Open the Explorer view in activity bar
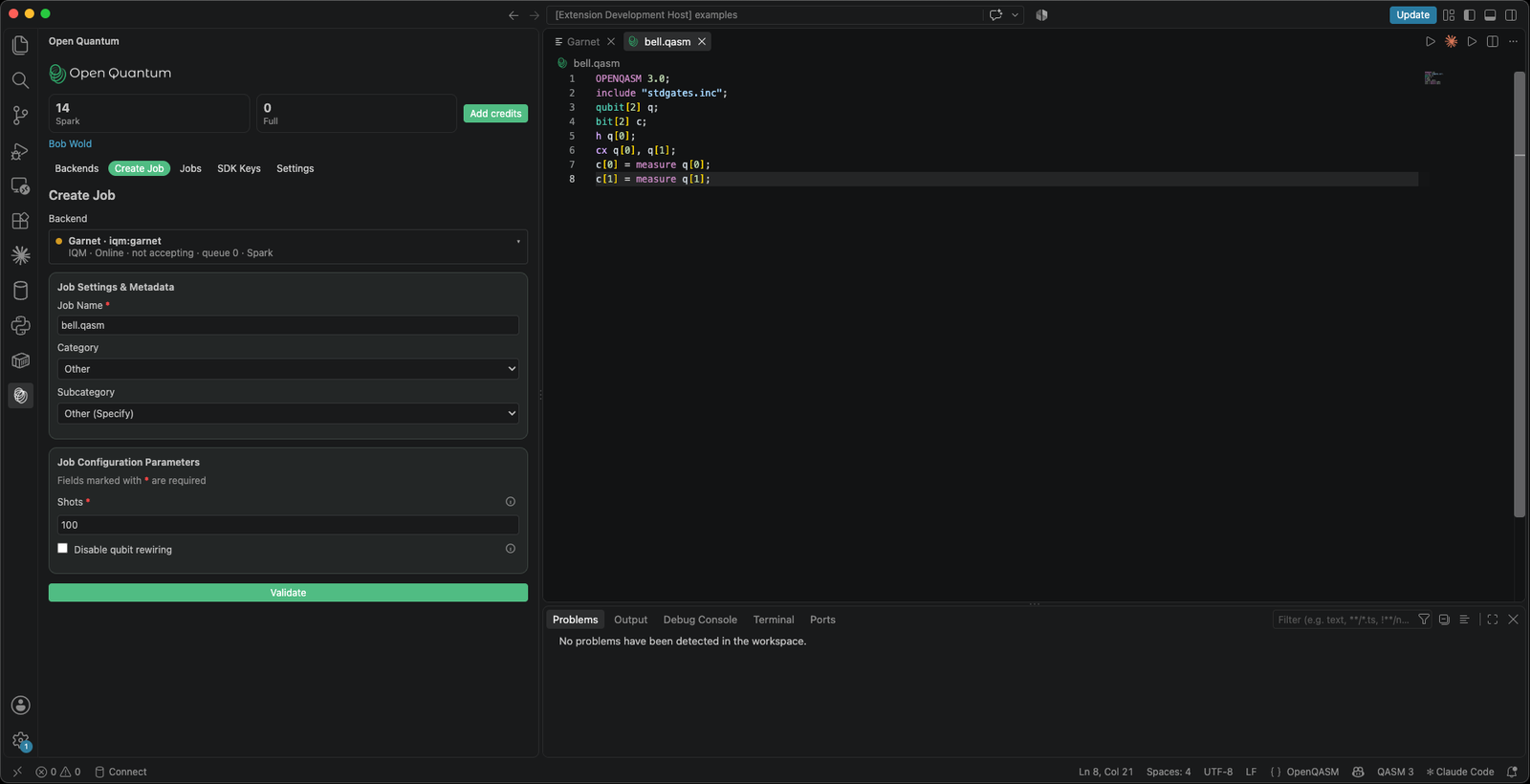The image size is (1530, 784). click(x=20, y=45)
